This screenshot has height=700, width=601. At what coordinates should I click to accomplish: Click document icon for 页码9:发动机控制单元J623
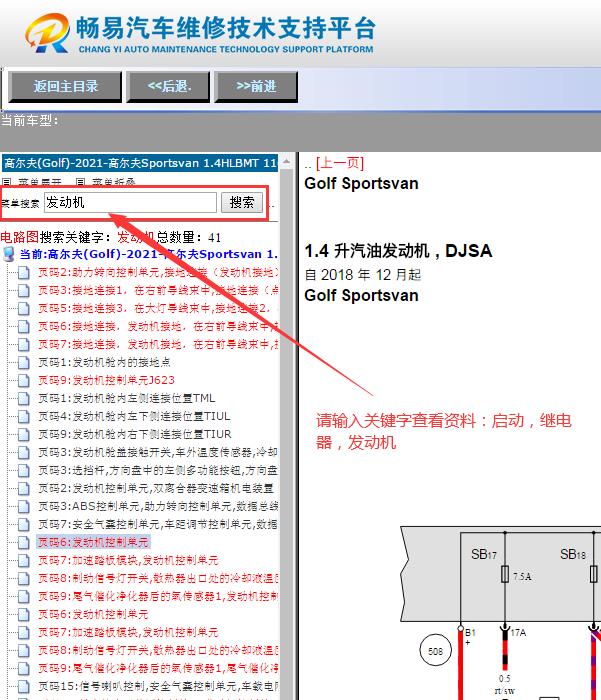[x=24, y=380]
